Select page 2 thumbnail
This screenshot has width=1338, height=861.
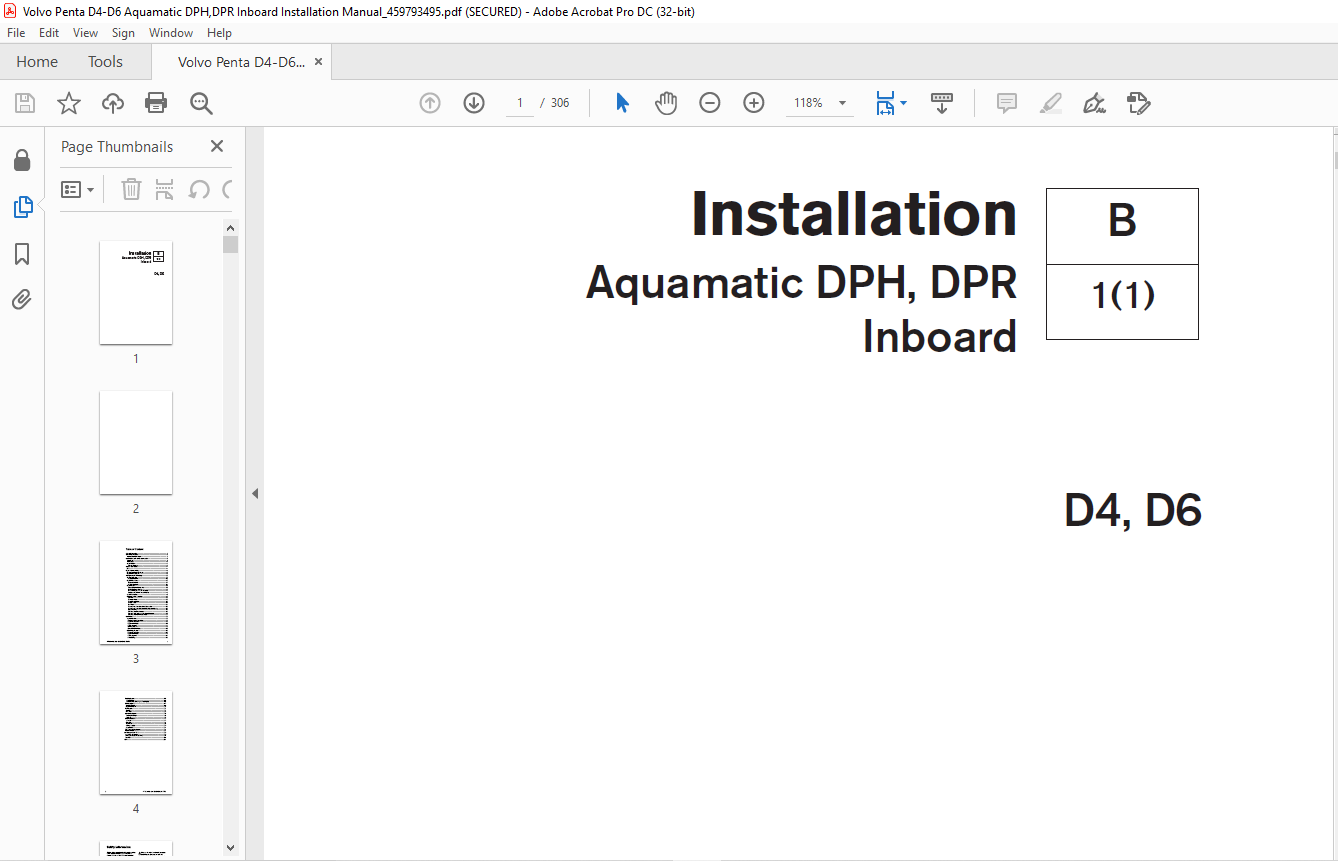pos(136,442)
